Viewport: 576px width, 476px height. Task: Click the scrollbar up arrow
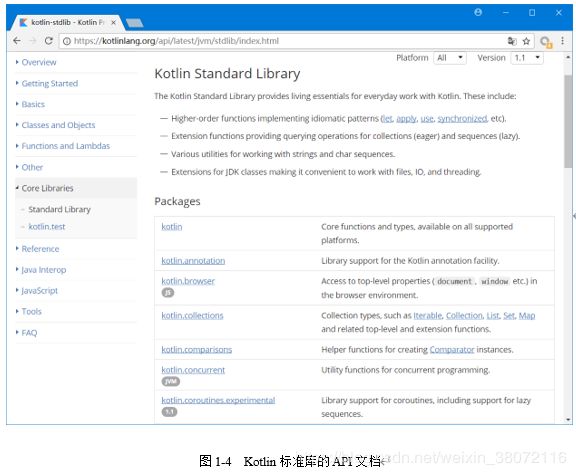568,57
